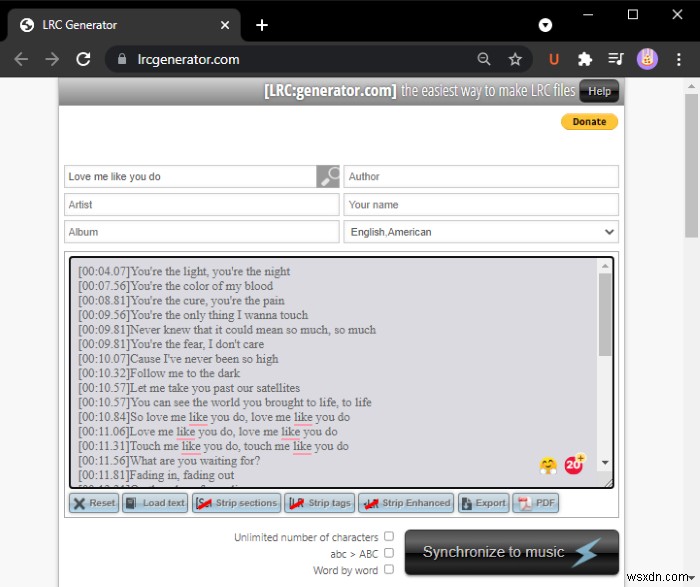Toggle the abc > ABC checkbox
This screenshot has height=587, width=700.
click(x=389, y=553)
